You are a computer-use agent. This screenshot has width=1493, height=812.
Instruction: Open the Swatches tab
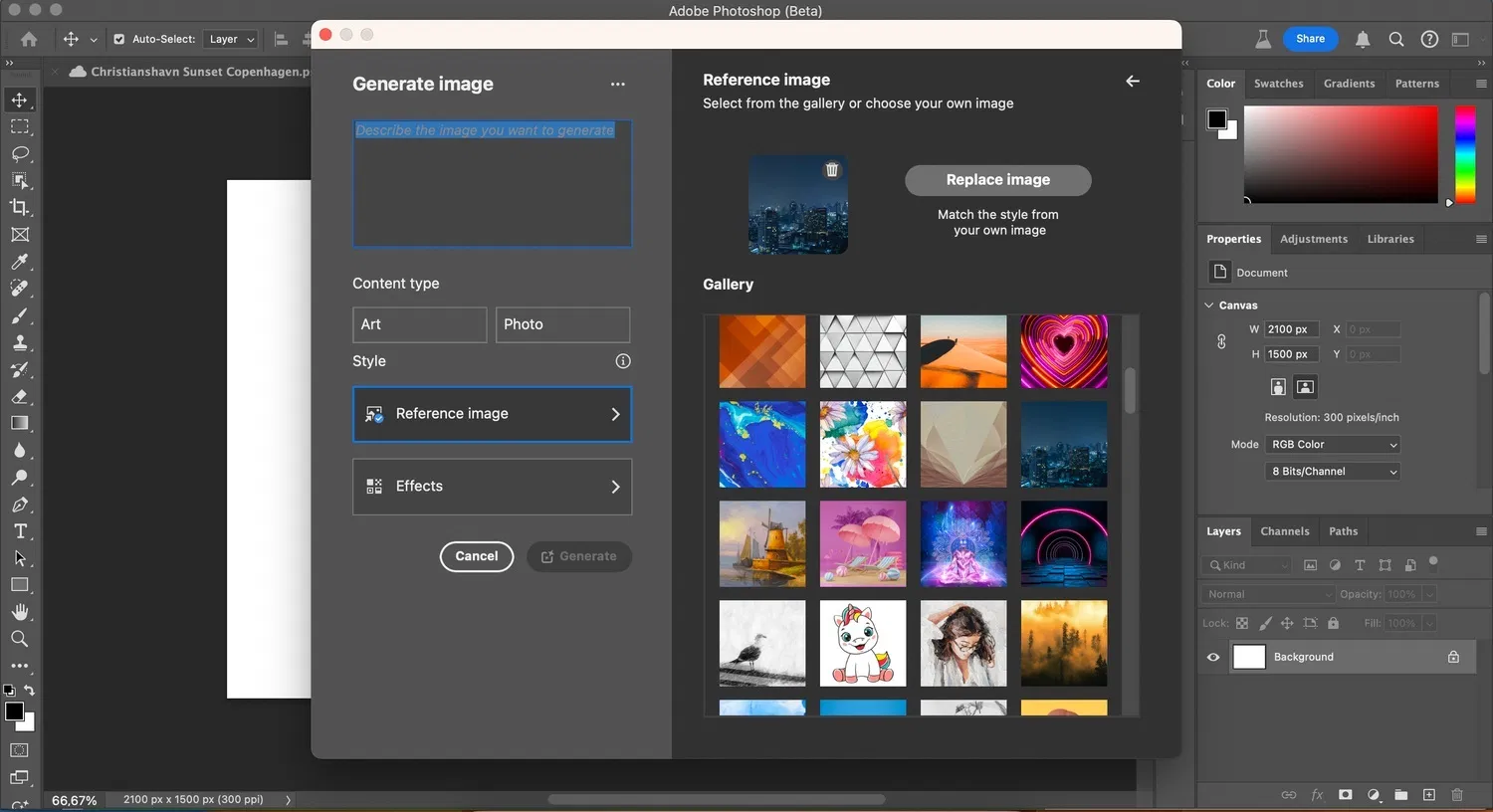(1278, 84)
